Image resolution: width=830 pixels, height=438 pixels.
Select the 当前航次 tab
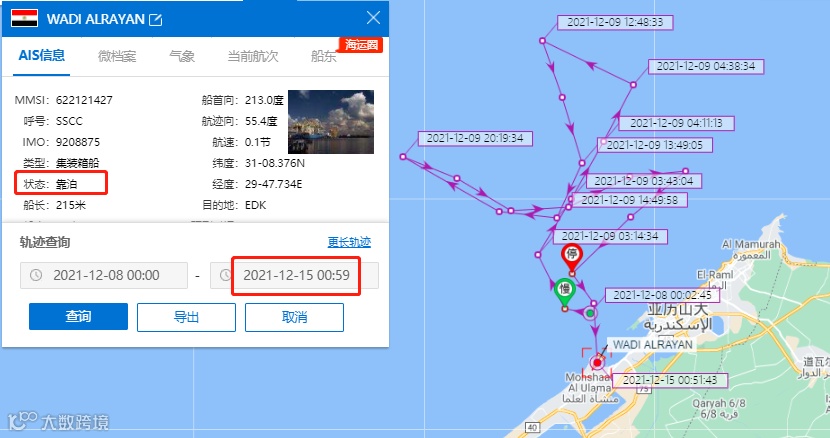point(253,56)
